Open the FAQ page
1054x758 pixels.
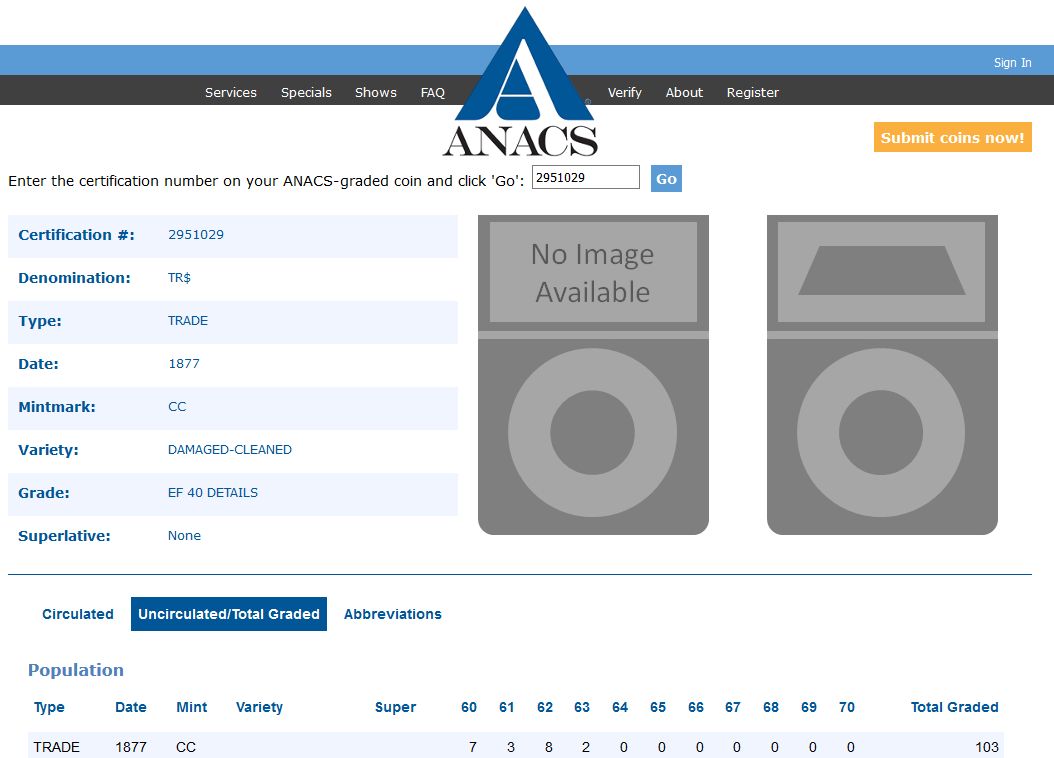(433, 93)
